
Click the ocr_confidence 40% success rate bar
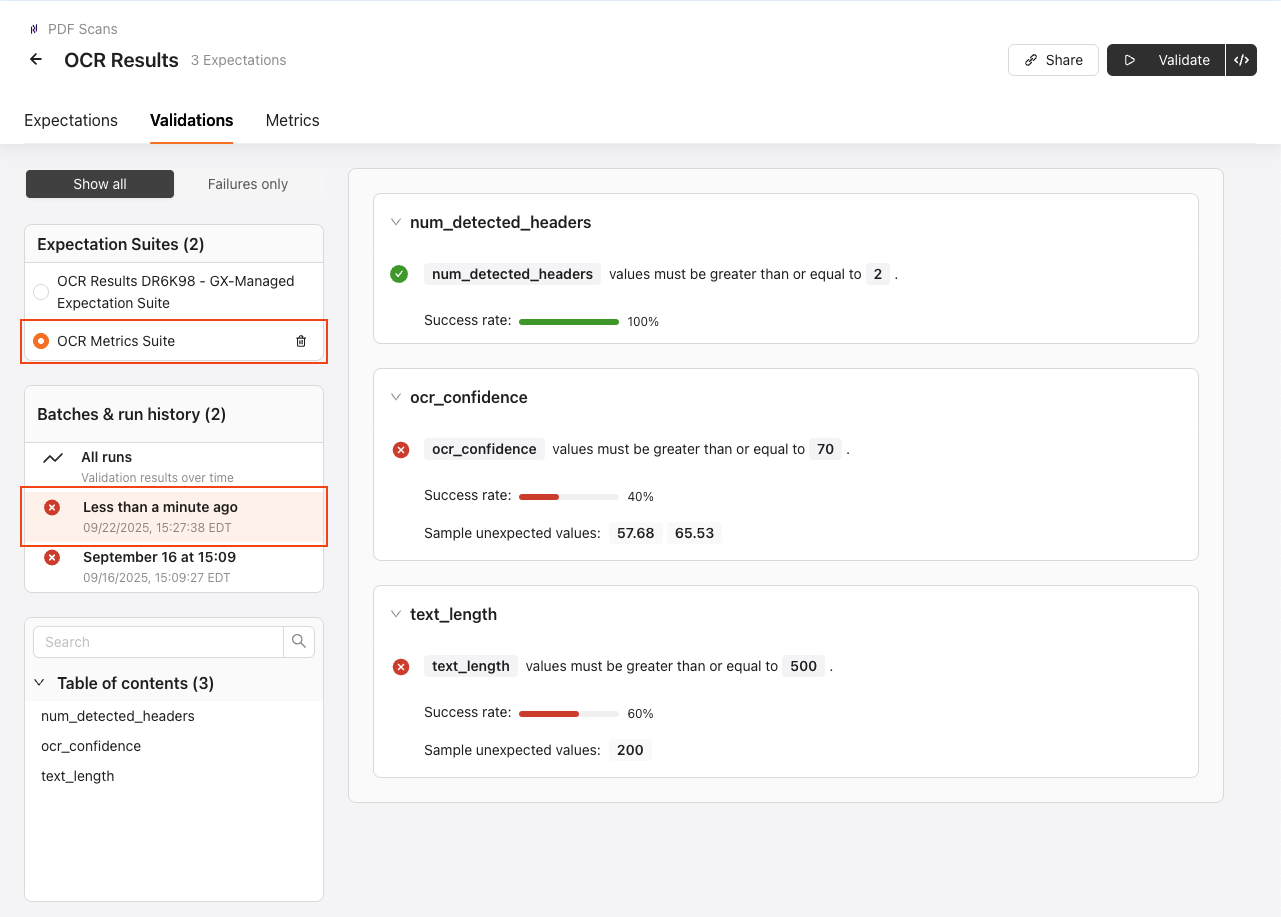569,496
